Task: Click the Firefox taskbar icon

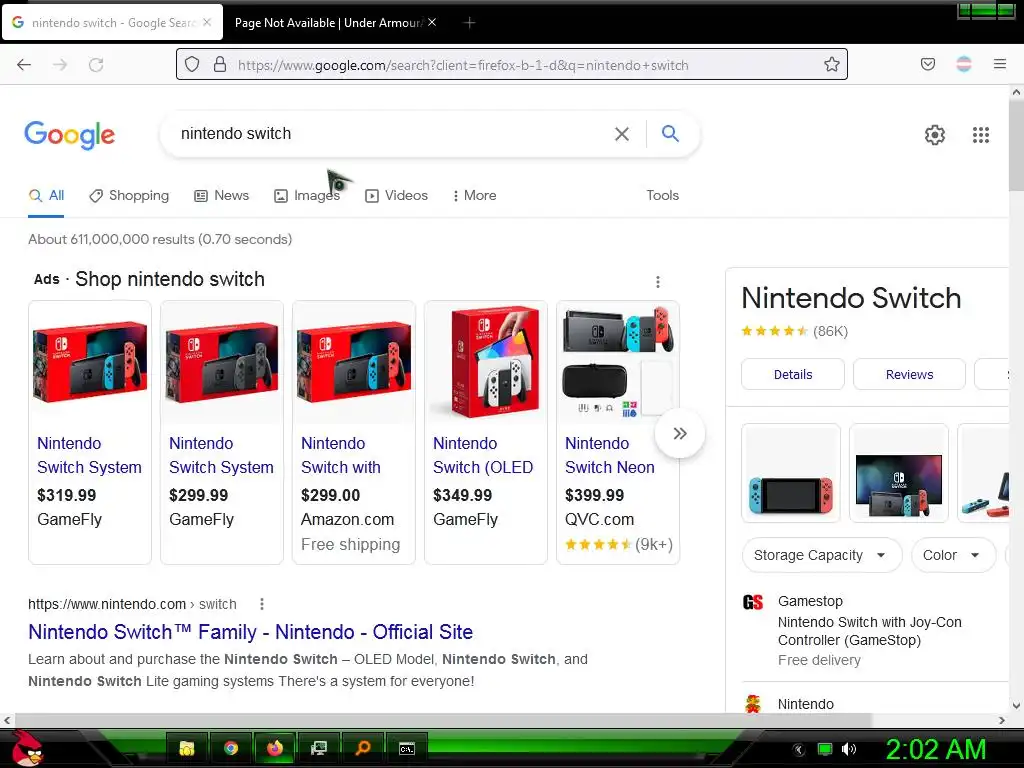Action: pyautogui.click(x=275, y=748)
